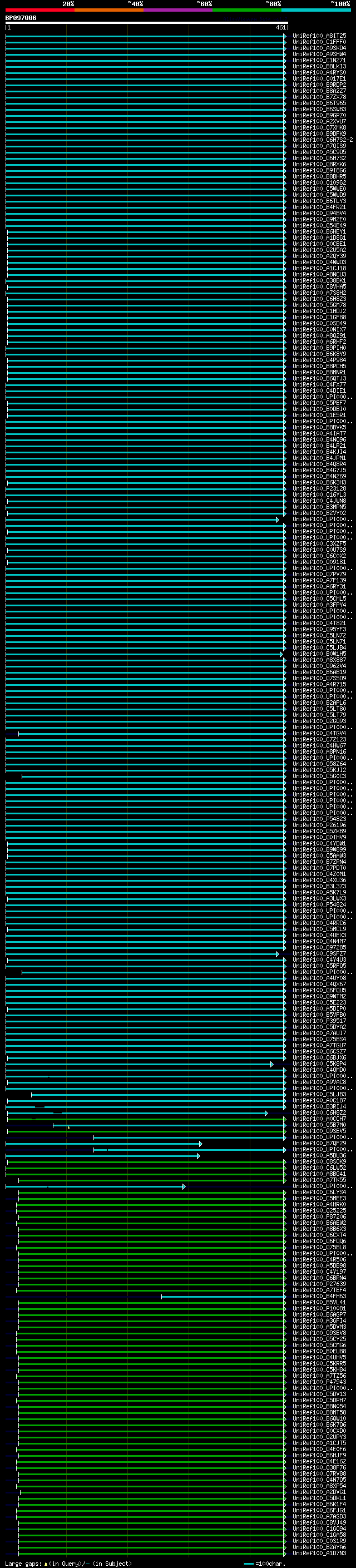This screenshot has height=1568, width=356.
Task: Select hit UniRef100_P47943
Action: pyautogui.click(x=319, y=1382)
